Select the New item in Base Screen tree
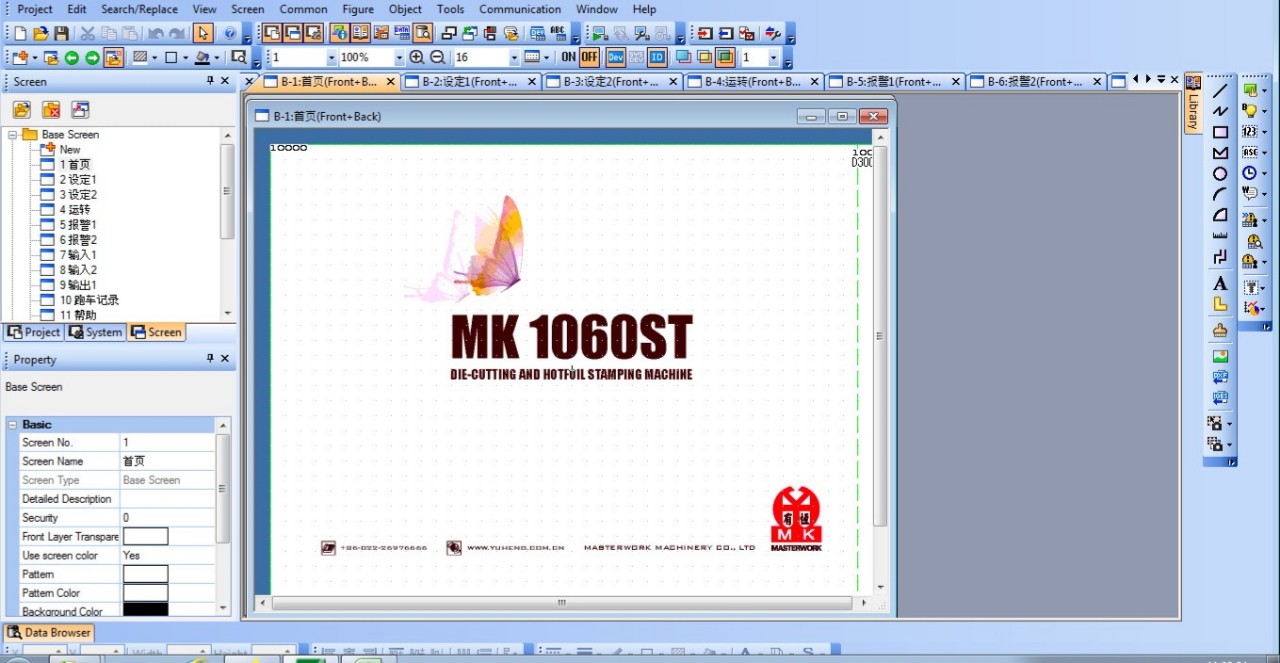Viewport: 1280px width, 663px height. pos(70,149)
